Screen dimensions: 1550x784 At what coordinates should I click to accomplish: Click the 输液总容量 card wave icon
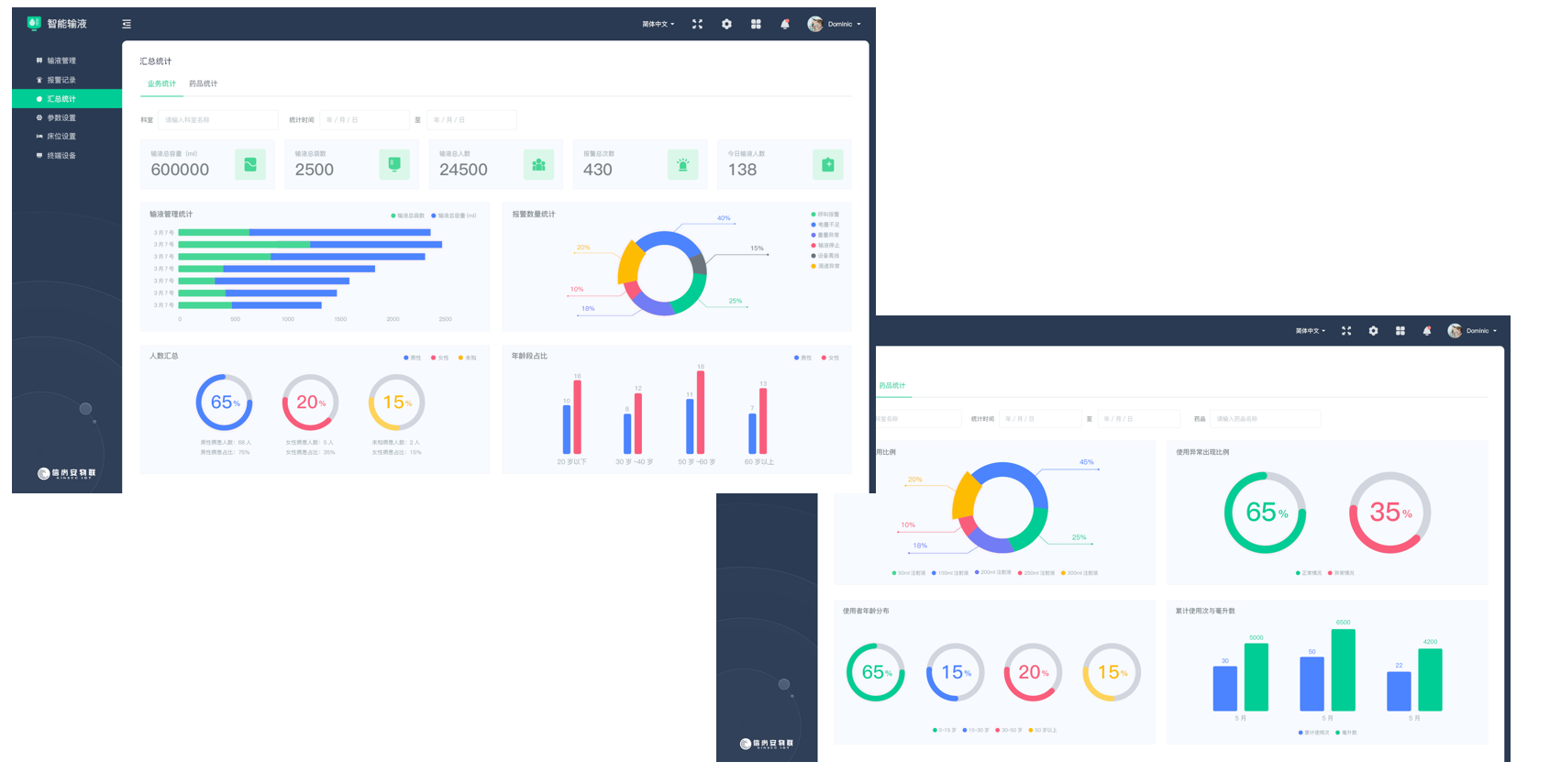250,164
